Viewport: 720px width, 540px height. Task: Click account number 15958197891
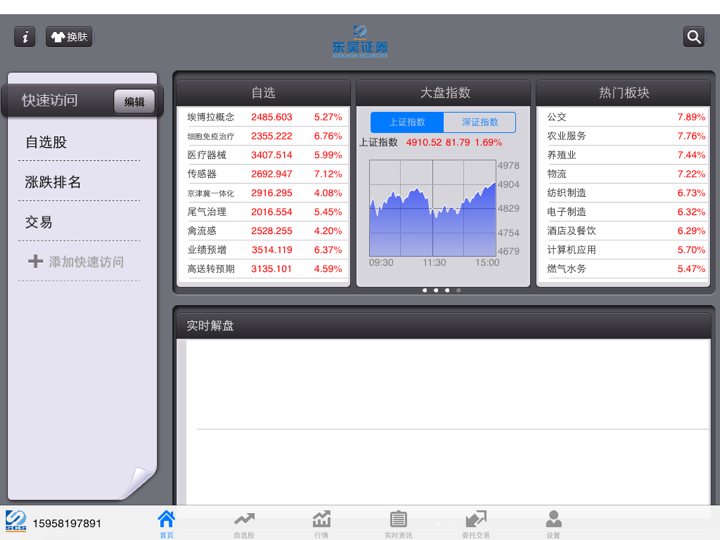pyautogui.click(x=67, y=523)
